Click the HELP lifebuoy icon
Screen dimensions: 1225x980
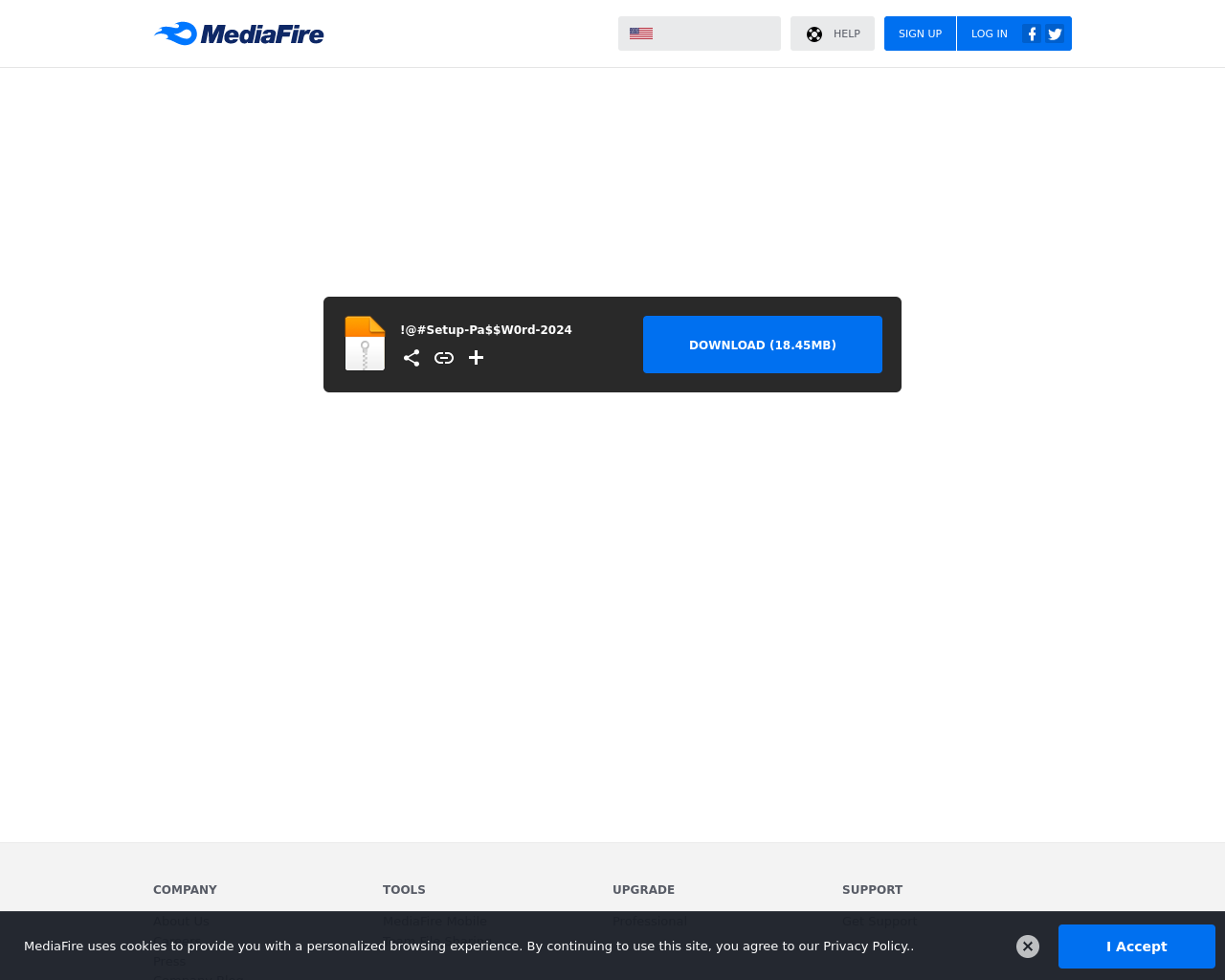click(x=814, y=34)
